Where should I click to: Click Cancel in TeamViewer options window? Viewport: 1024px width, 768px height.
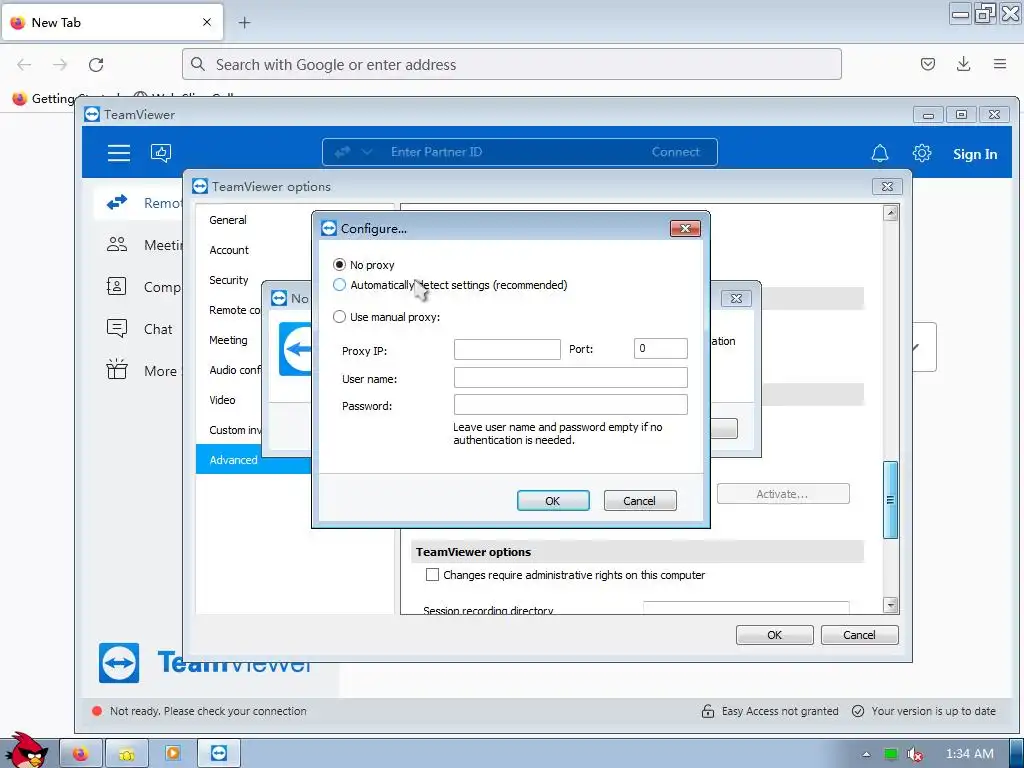click(859, 635)
